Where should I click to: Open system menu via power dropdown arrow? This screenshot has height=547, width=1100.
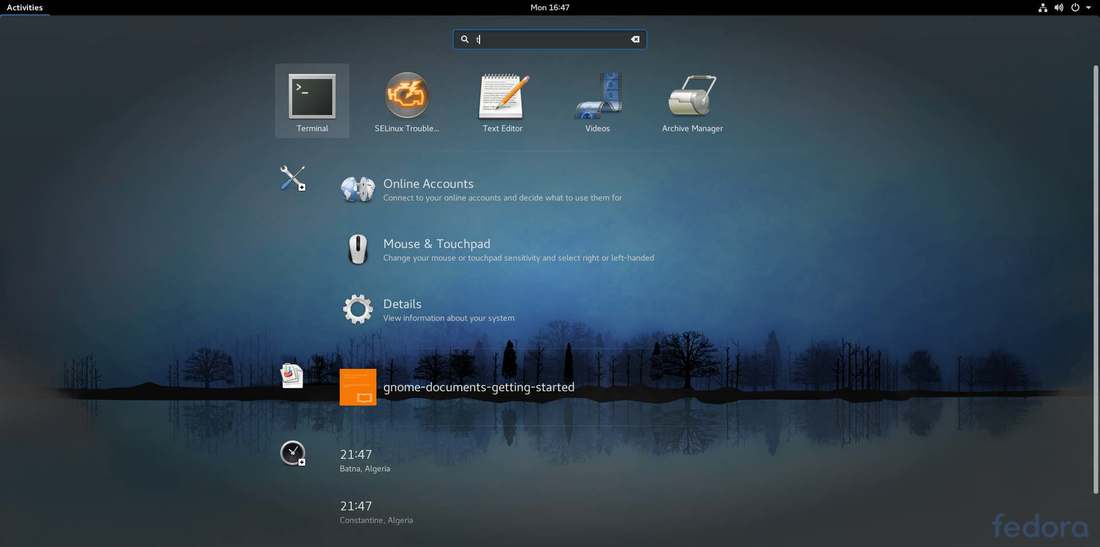tap(1090, 8)
